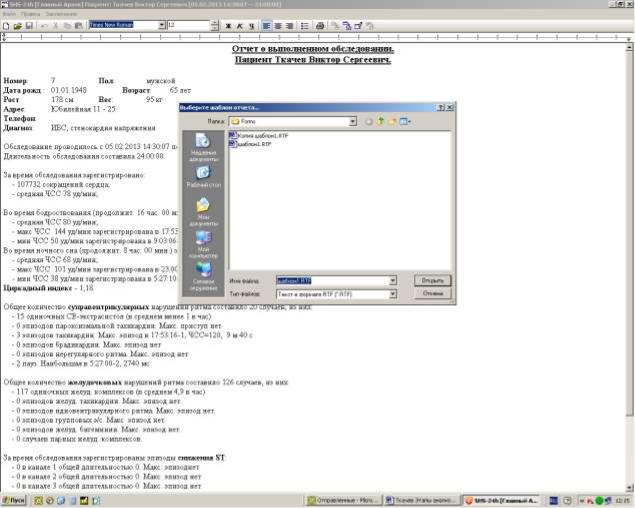Go back in the file dialog
The image size is (635, 508).
click(x=369, y=121)
